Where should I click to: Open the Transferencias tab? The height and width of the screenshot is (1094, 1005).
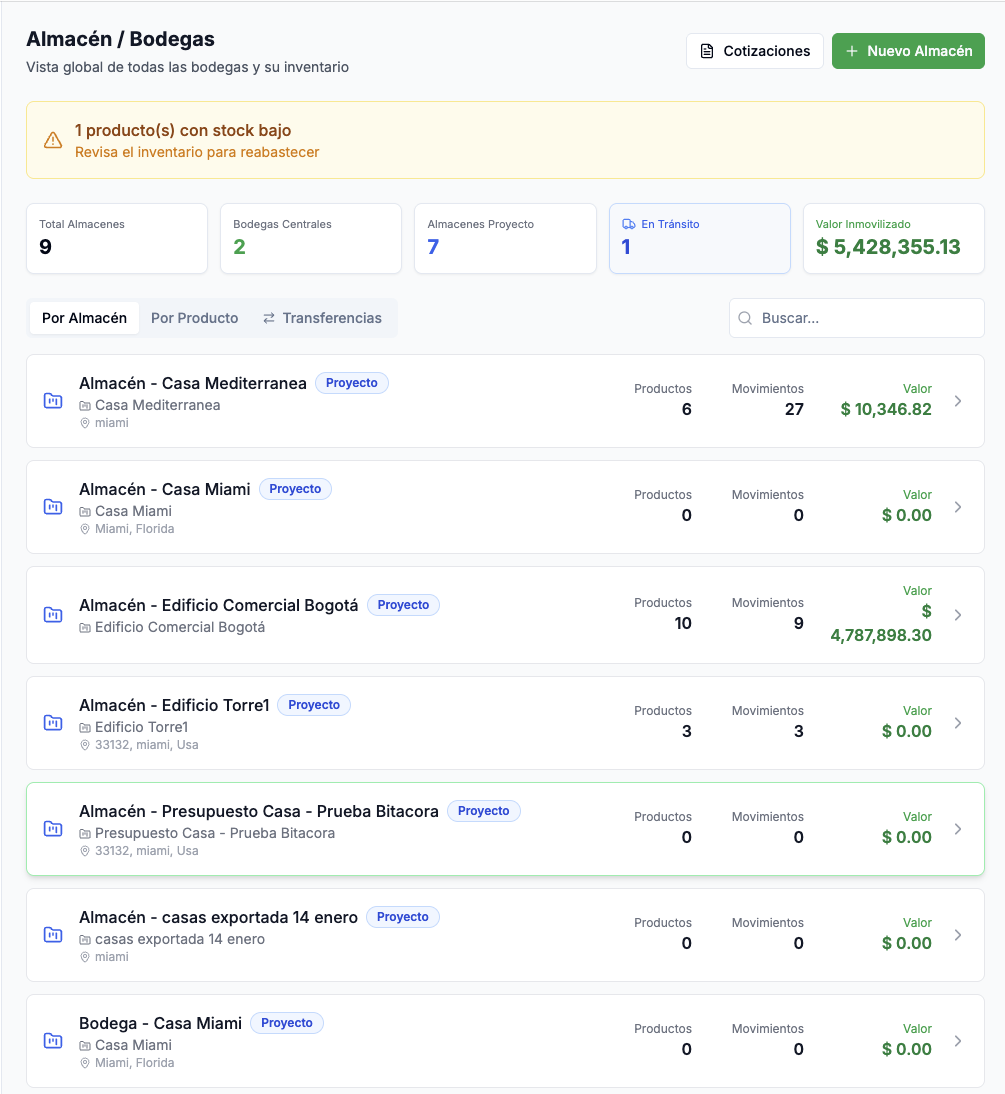tap(322, 318)
